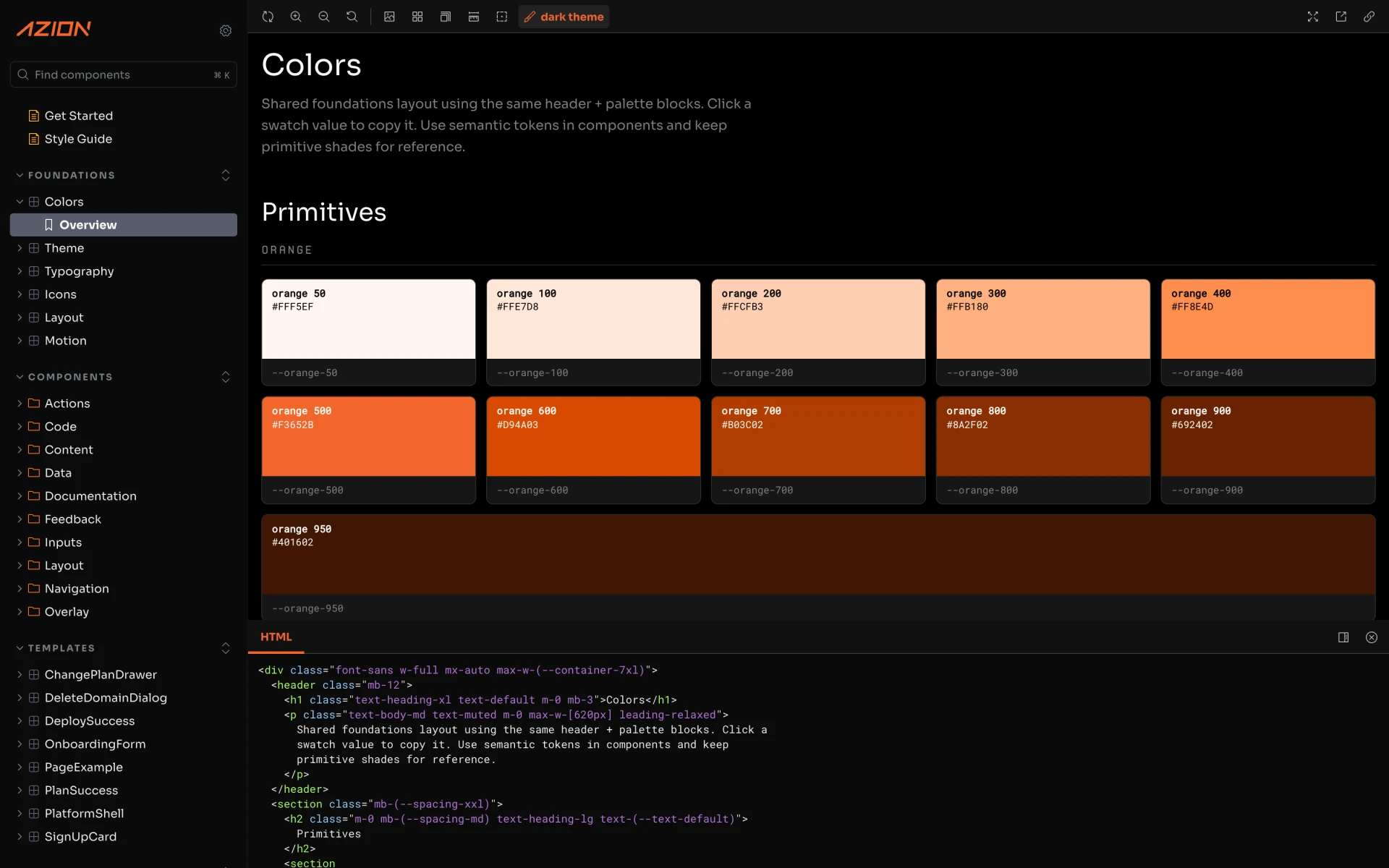Open the Get Started document
This screenshot has width=1389, height=868.
point(79,116)
